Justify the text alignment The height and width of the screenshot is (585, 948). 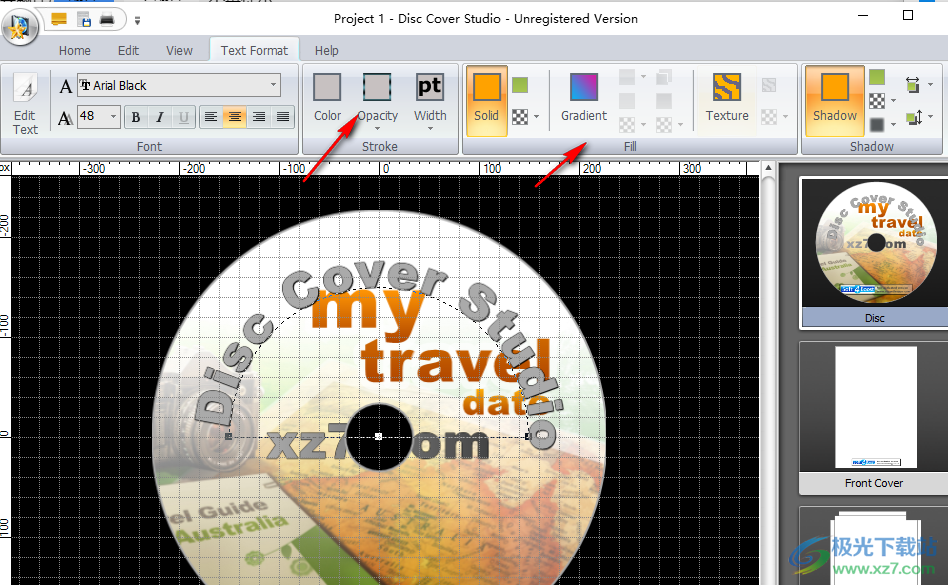click(x=282, y=117)
